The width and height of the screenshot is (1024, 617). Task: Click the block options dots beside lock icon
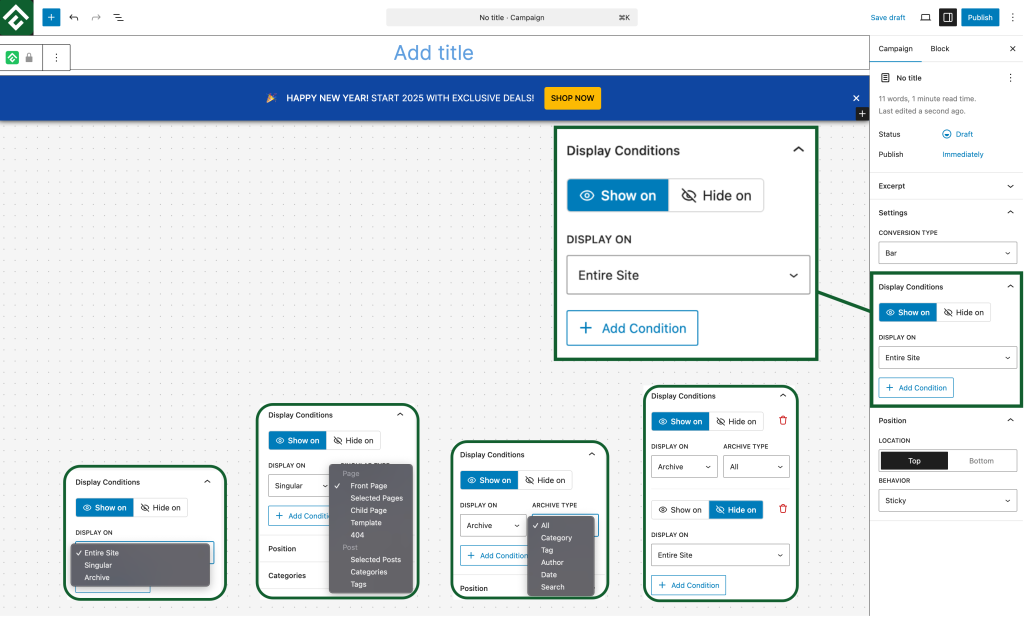tap(56, 58)
